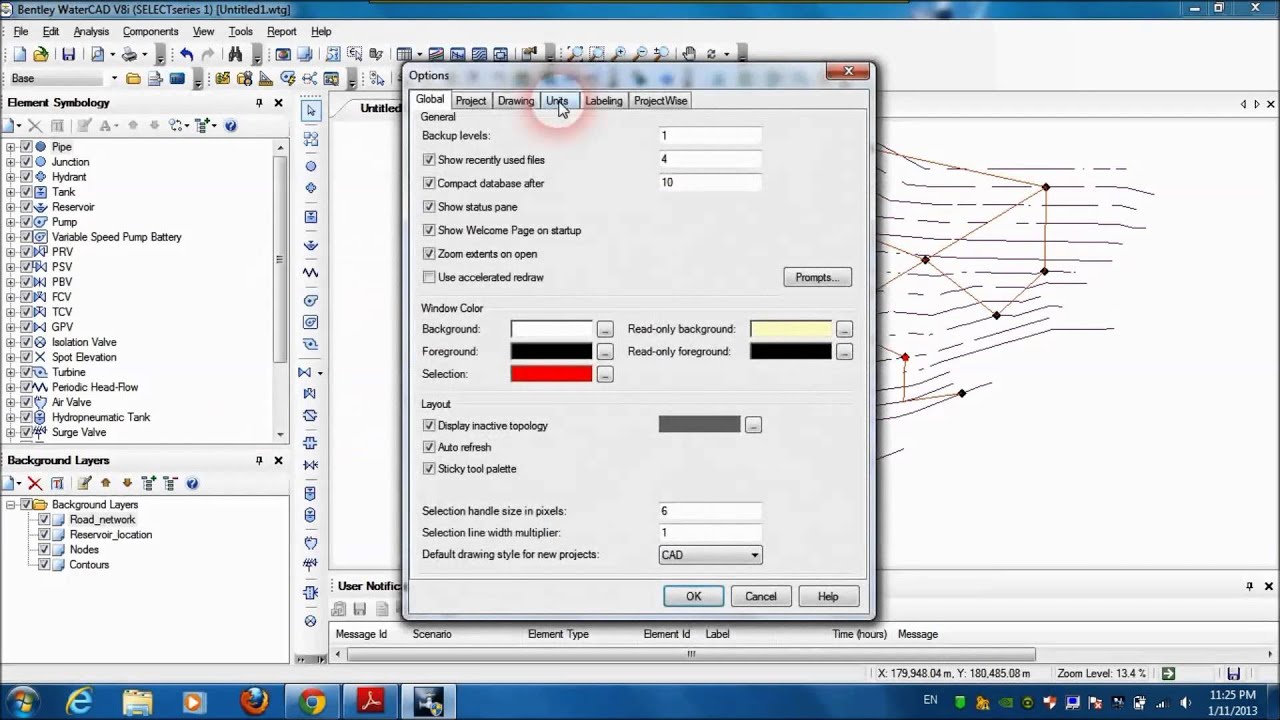Click the yellow Read-only background swatch

pyautogui.click(x=791, y=329)
